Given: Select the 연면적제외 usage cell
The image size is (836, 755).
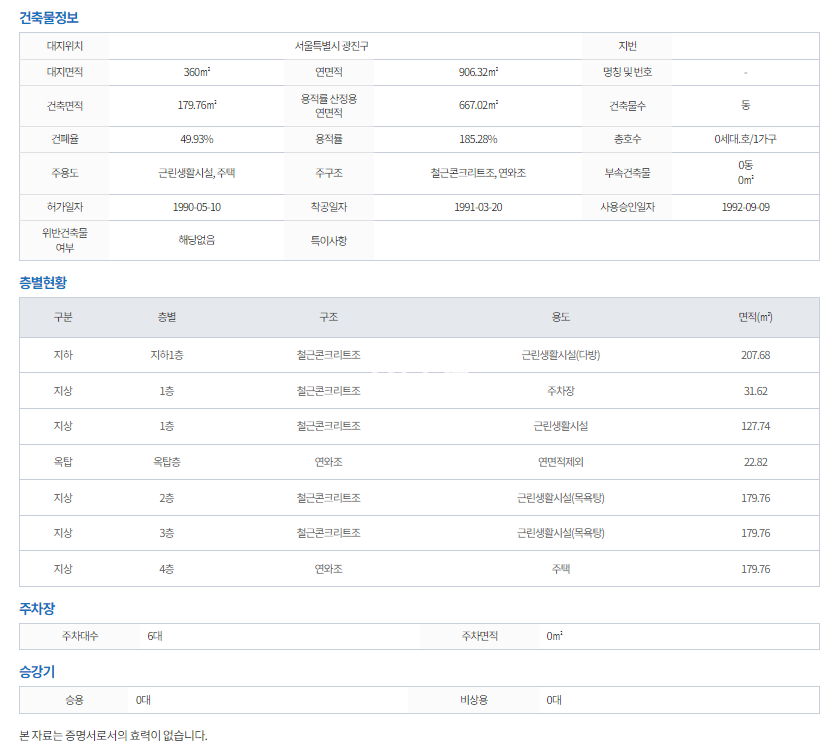Looking at the screenshot, I should [560, 462].
